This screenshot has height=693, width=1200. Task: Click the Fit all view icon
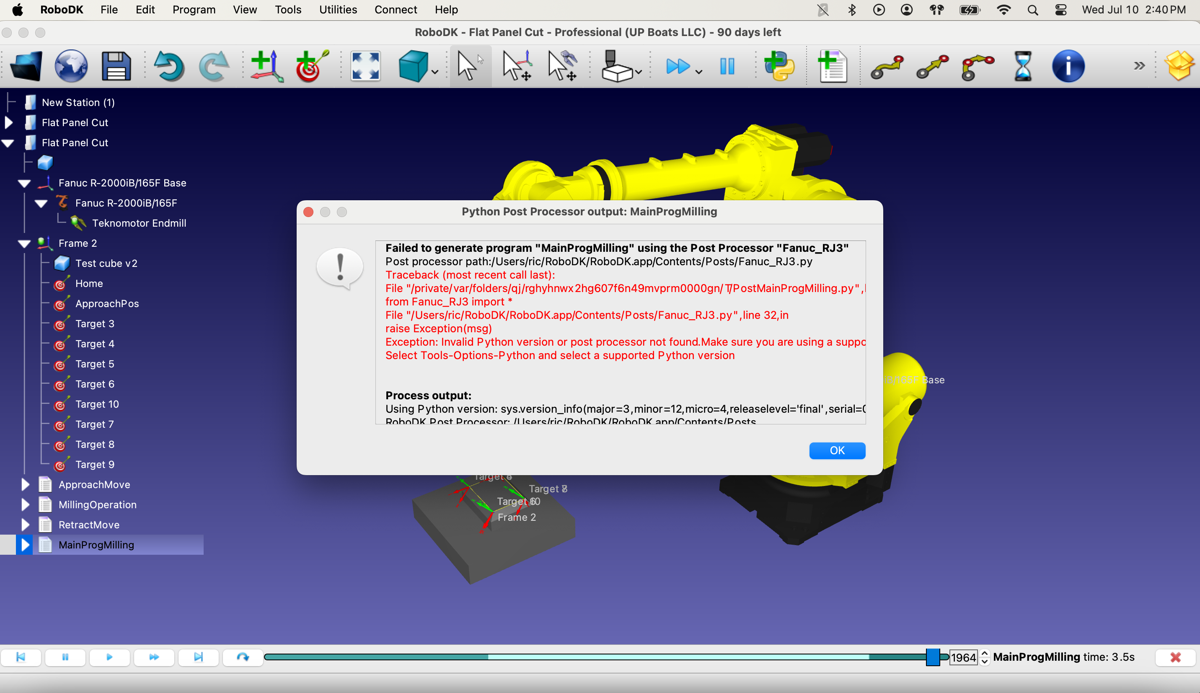pos(366,67)
